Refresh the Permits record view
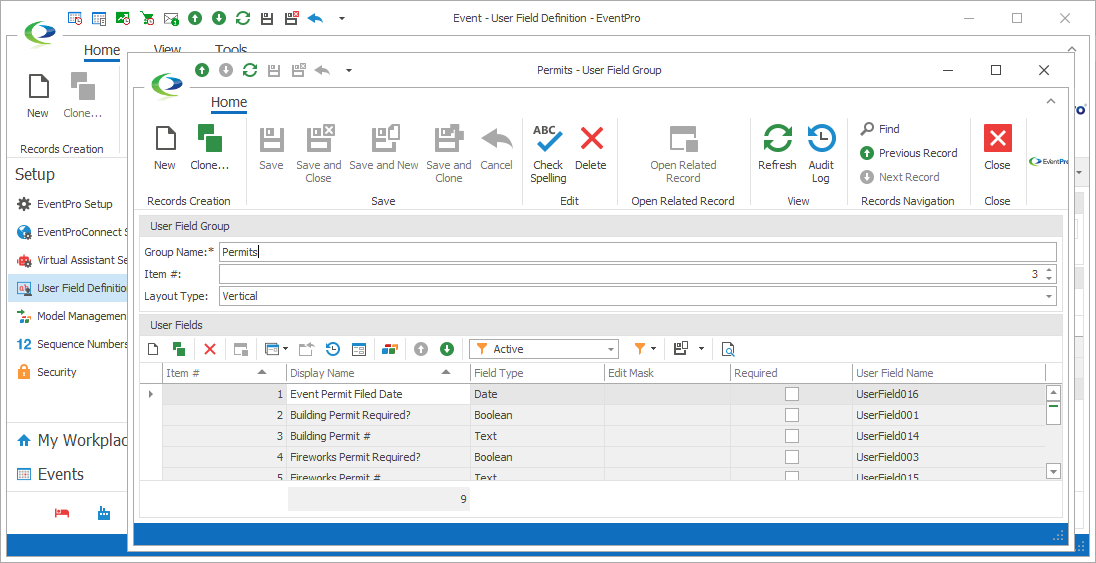The image size is (1096, 563). [777, 148]
